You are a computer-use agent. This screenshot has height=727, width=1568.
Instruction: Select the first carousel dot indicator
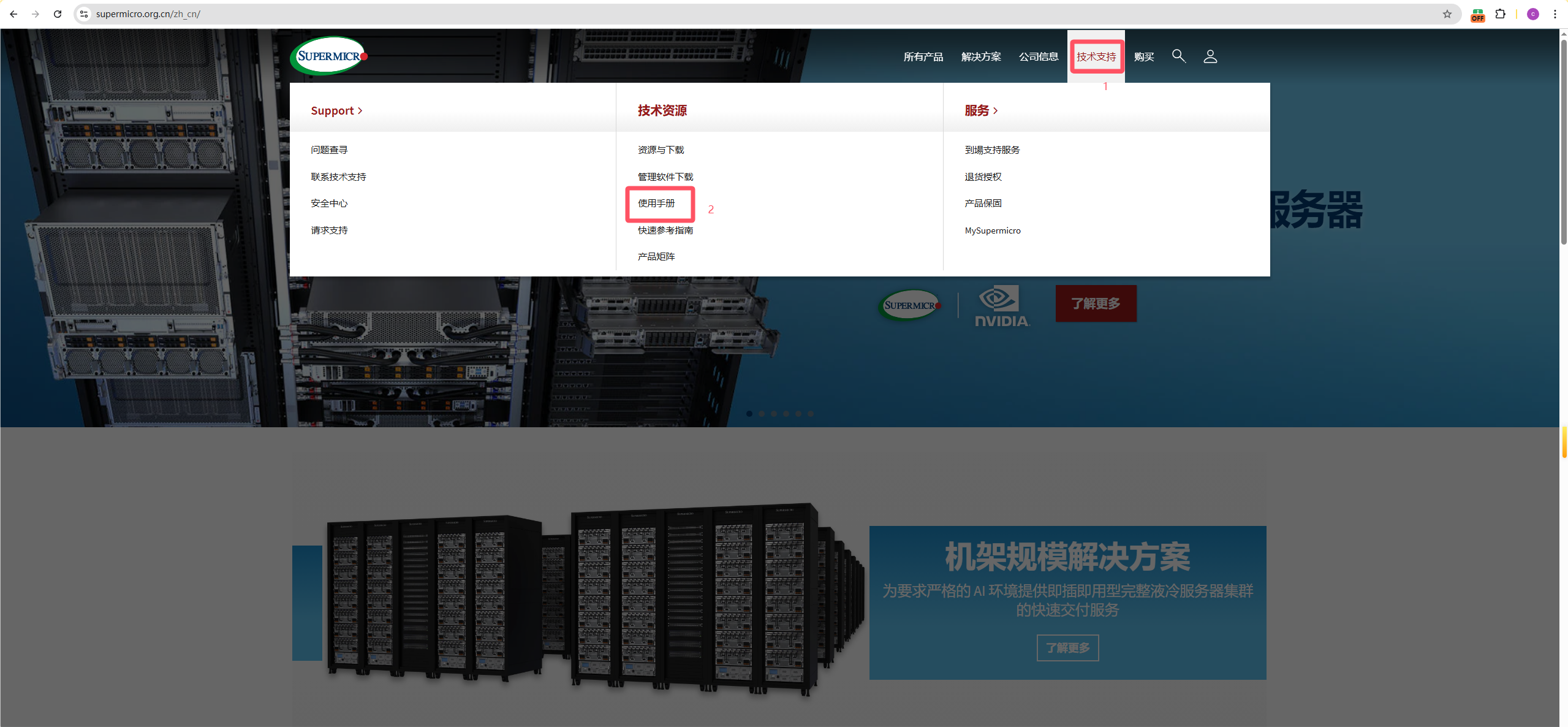coord(749,414)
